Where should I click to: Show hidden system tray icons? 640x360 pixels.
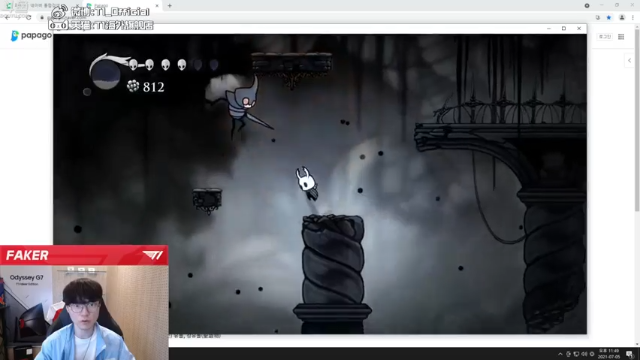tap(560, 354)
